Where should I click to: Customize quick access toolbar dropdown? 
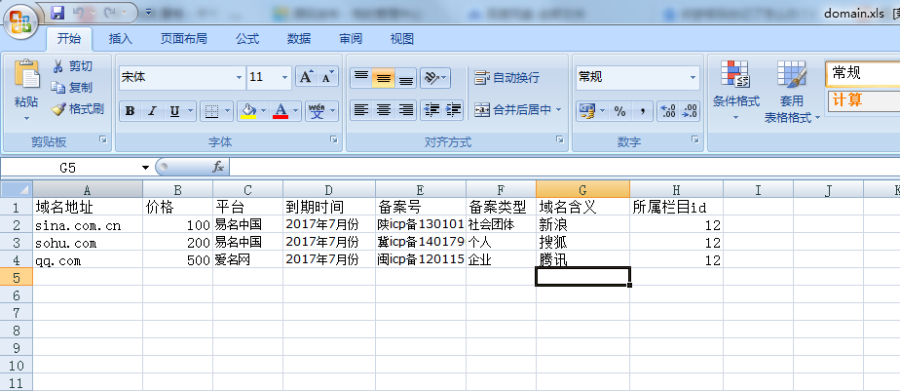pyautogui.click(x=149, y=12)
